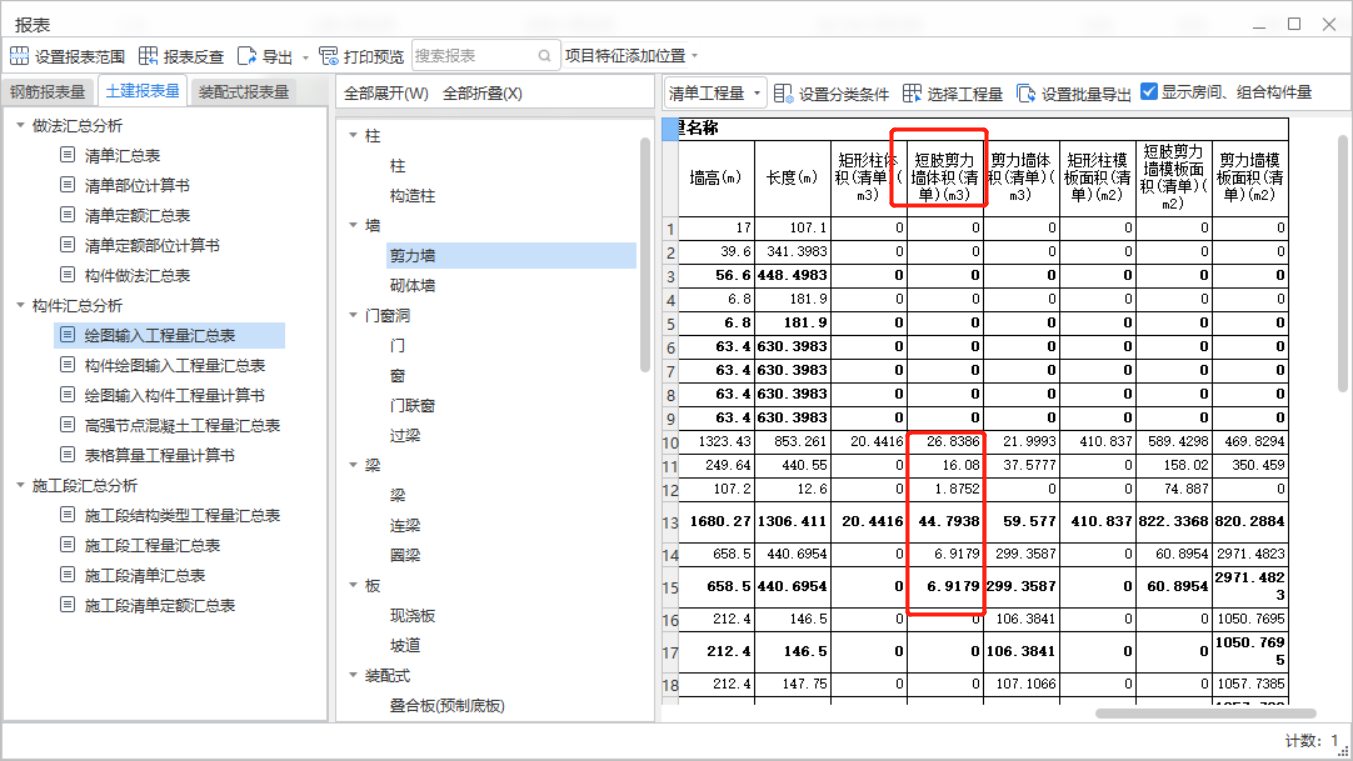Select 砌体墙 in component tree

click(413, 285)
